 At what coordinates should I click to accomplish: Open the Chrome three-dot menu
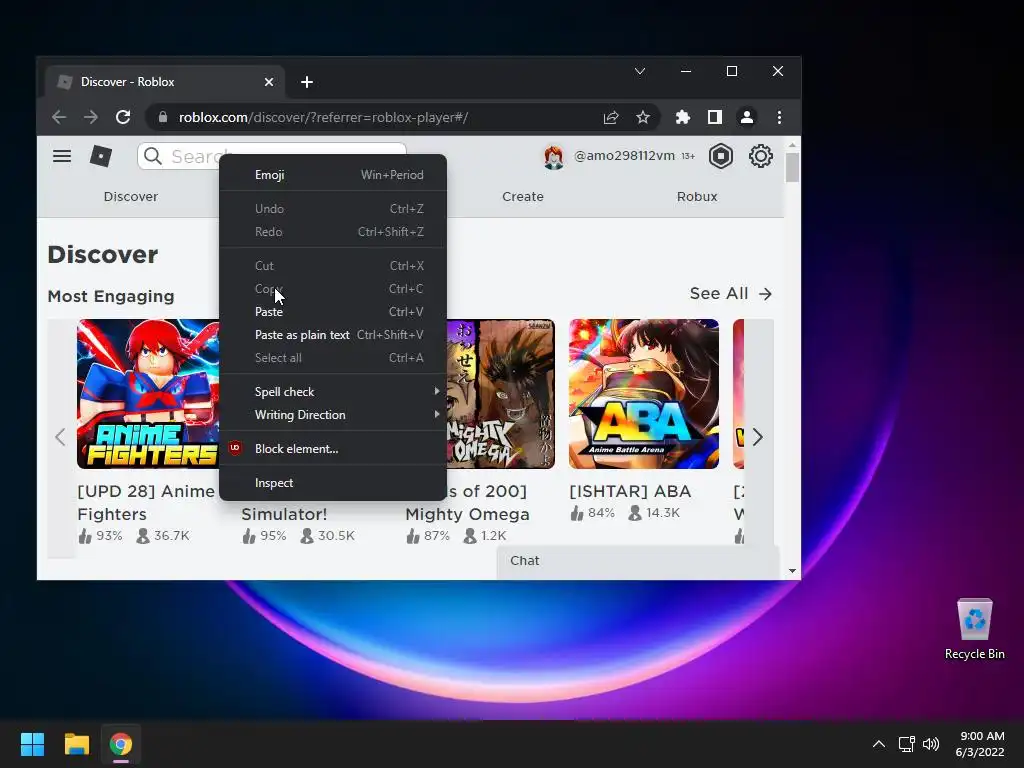click(779, 118)
